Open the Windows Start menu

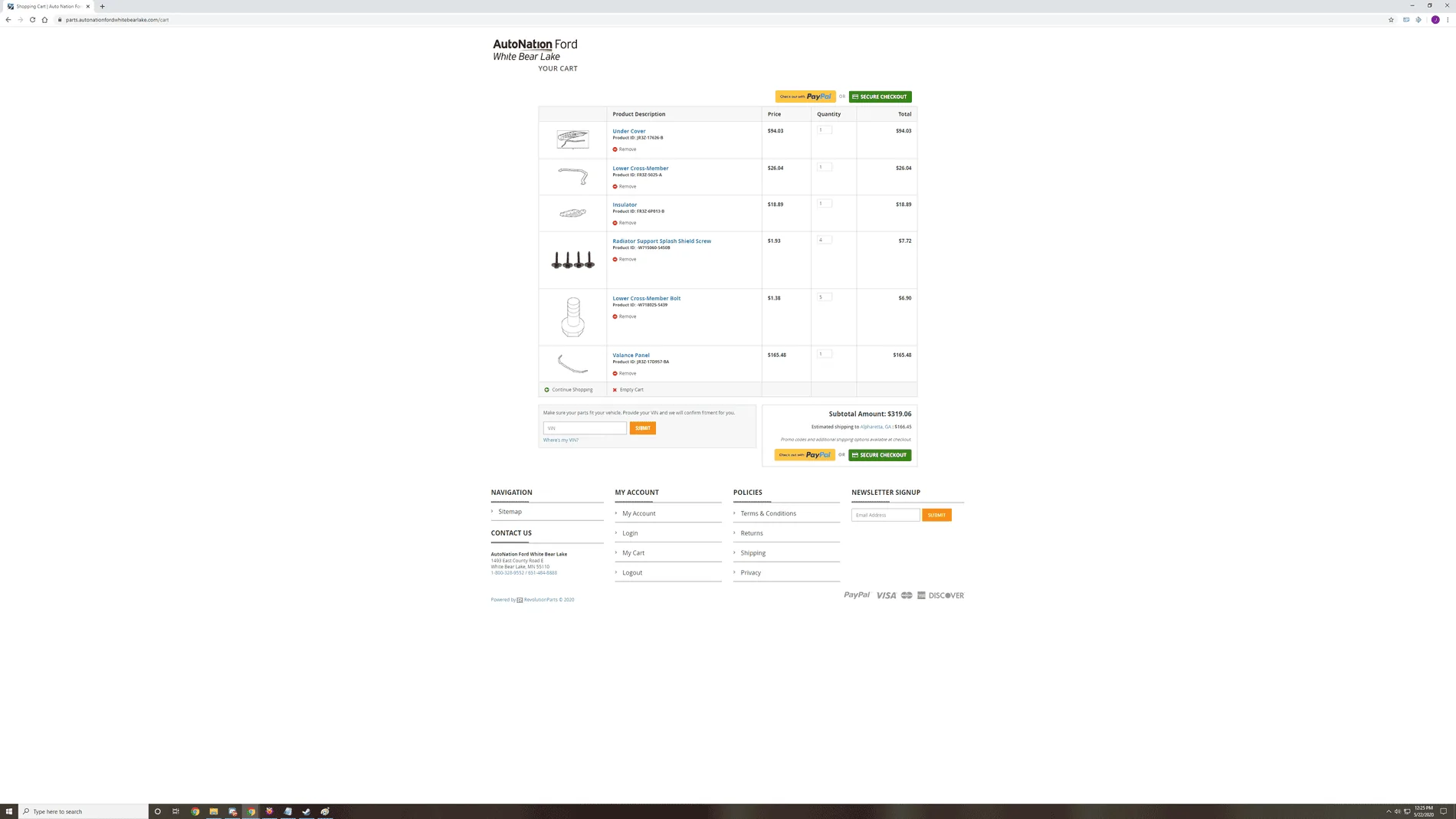click(x=9, y=811)
